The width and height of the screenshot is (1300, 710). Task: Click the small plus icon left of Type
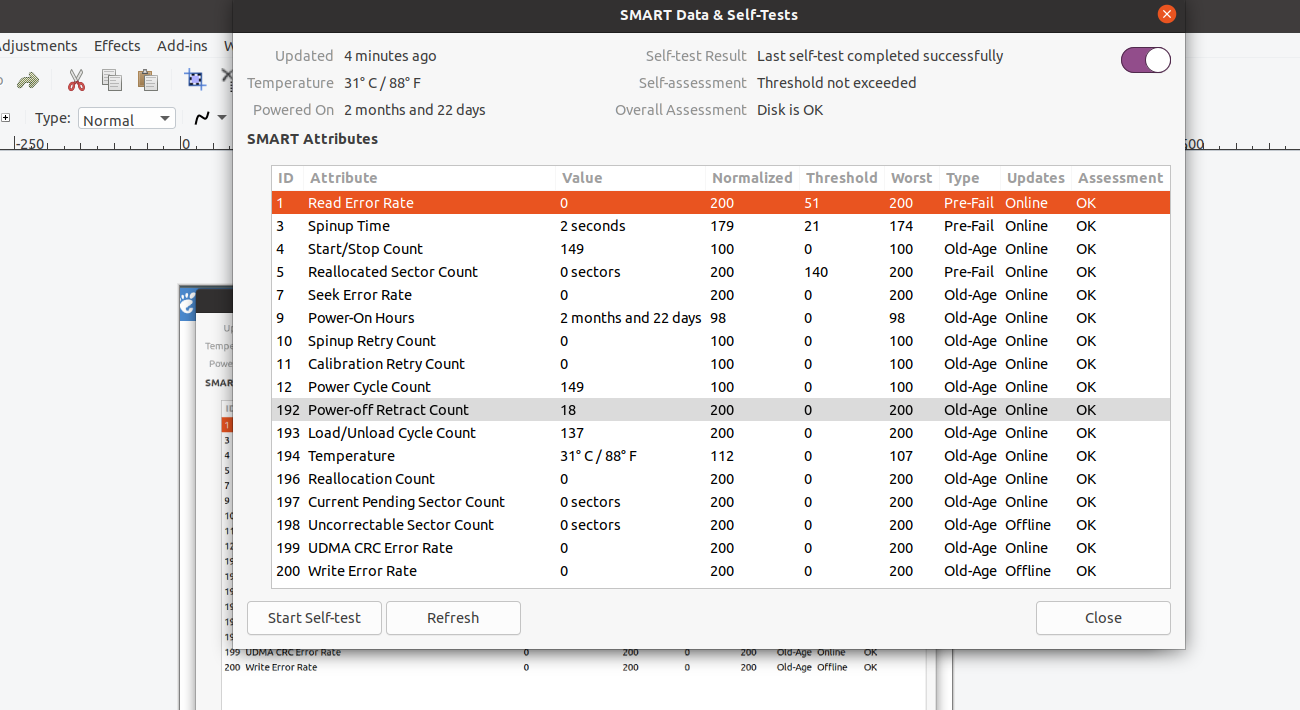(x=6, y=118)
